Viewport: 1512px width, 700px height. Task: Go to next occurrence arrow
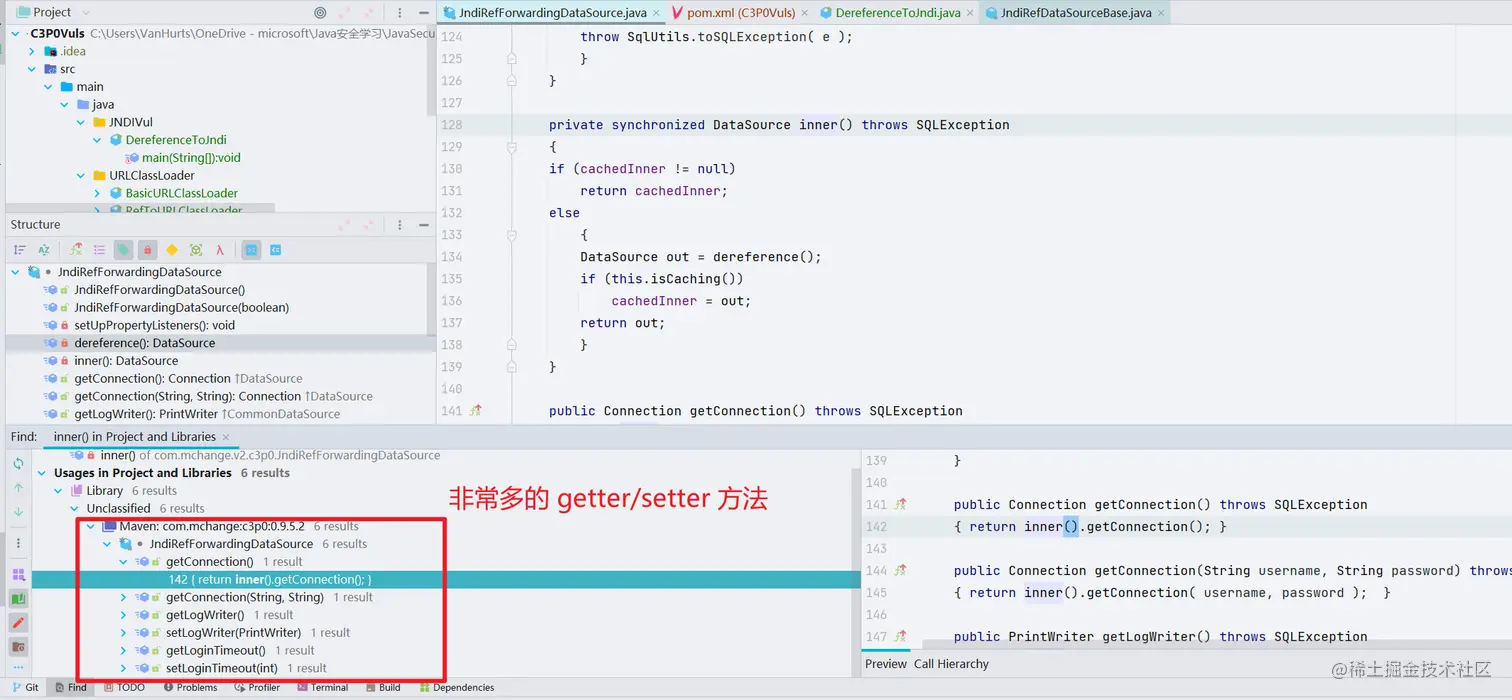coord(18,512)
